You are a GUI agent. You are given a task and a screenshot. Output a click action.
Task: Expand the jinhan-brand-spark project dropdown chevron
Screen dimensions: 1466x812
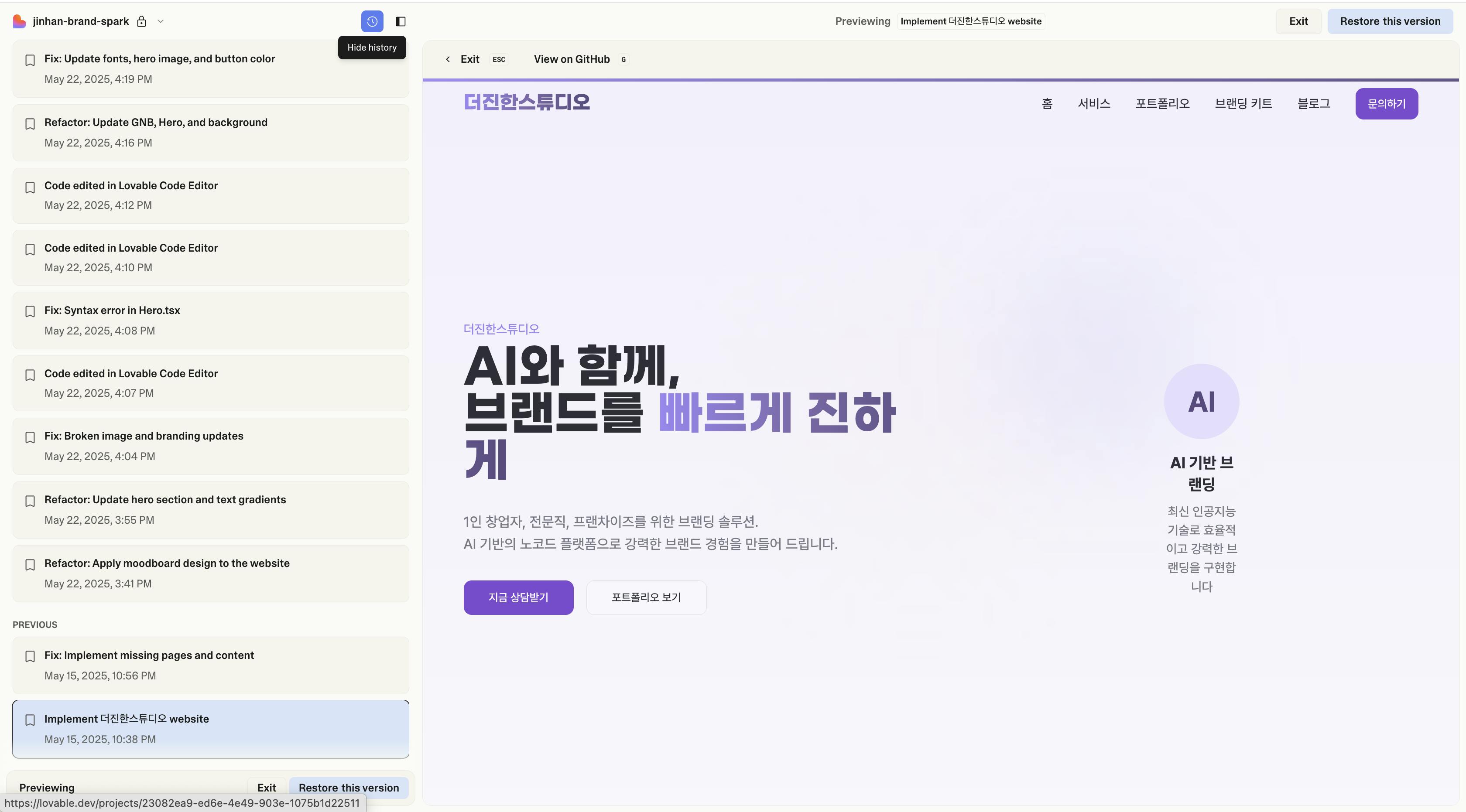pyautogui.click(x=161, y=22)
